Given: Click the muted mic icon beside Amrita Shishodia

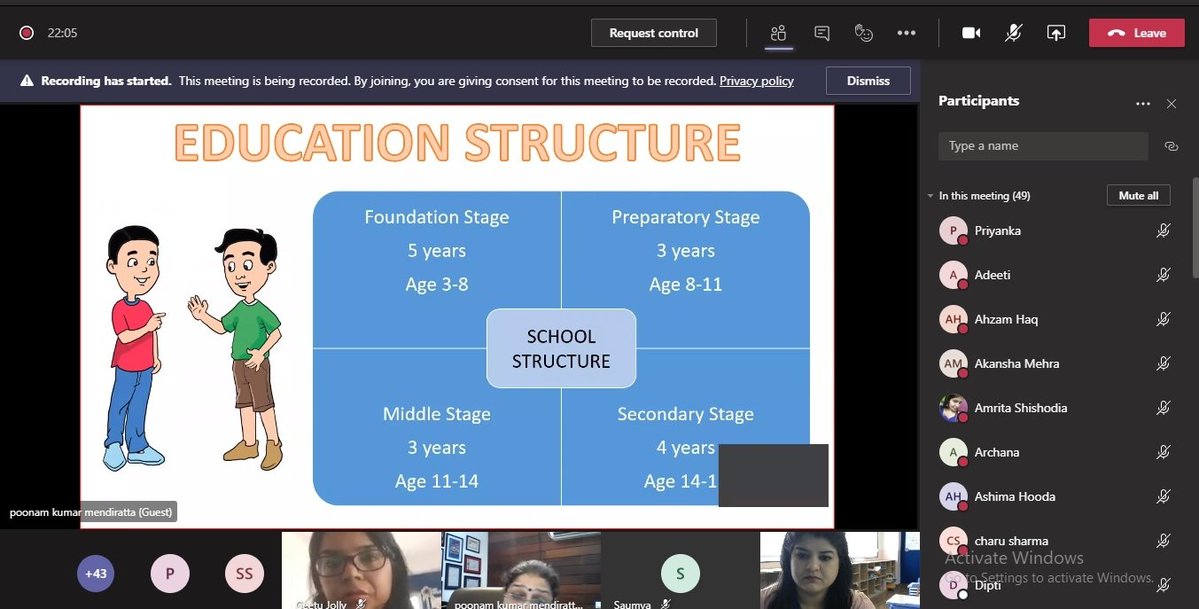Looking at the screenshot, I should [1163, 408].
